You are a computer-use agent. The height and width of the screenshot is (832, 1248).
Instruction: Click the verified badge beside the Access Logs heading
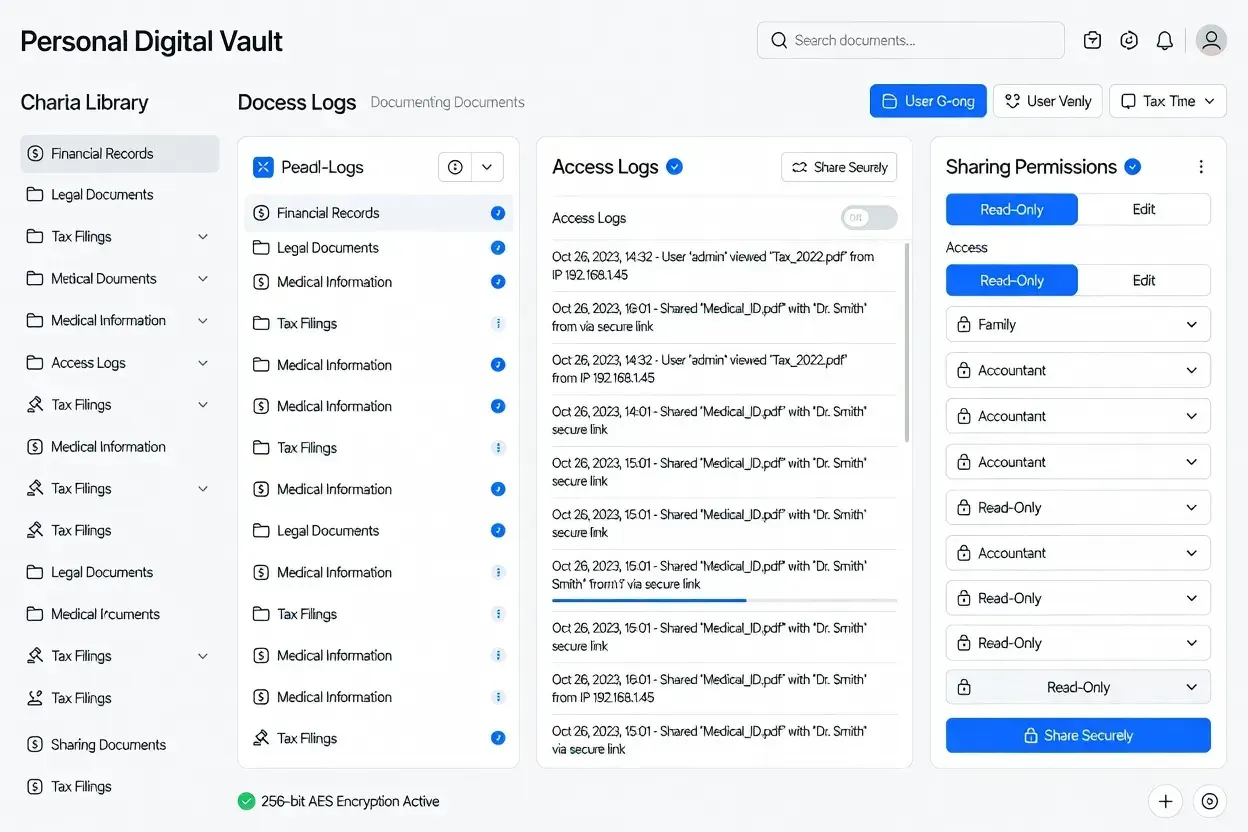click(675, 167)
